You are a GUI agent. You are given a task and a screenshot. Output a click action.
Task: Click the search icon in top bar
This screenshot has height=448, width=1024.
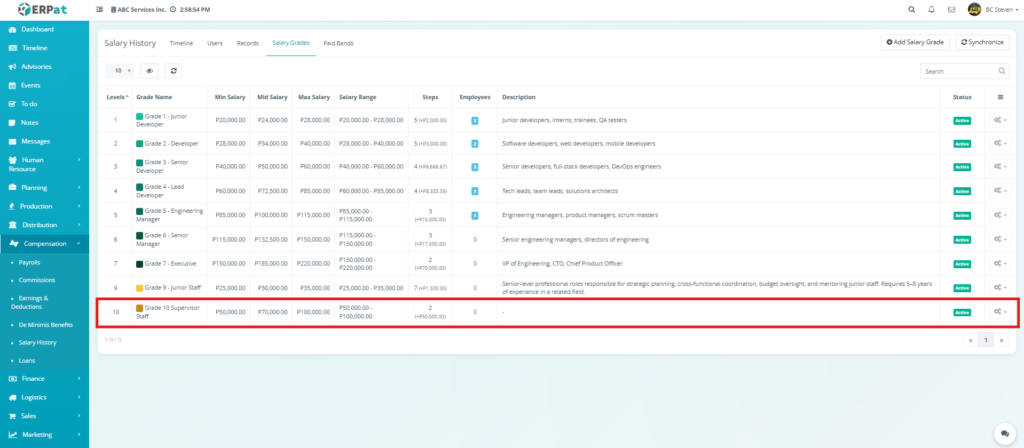pos(910,9)
